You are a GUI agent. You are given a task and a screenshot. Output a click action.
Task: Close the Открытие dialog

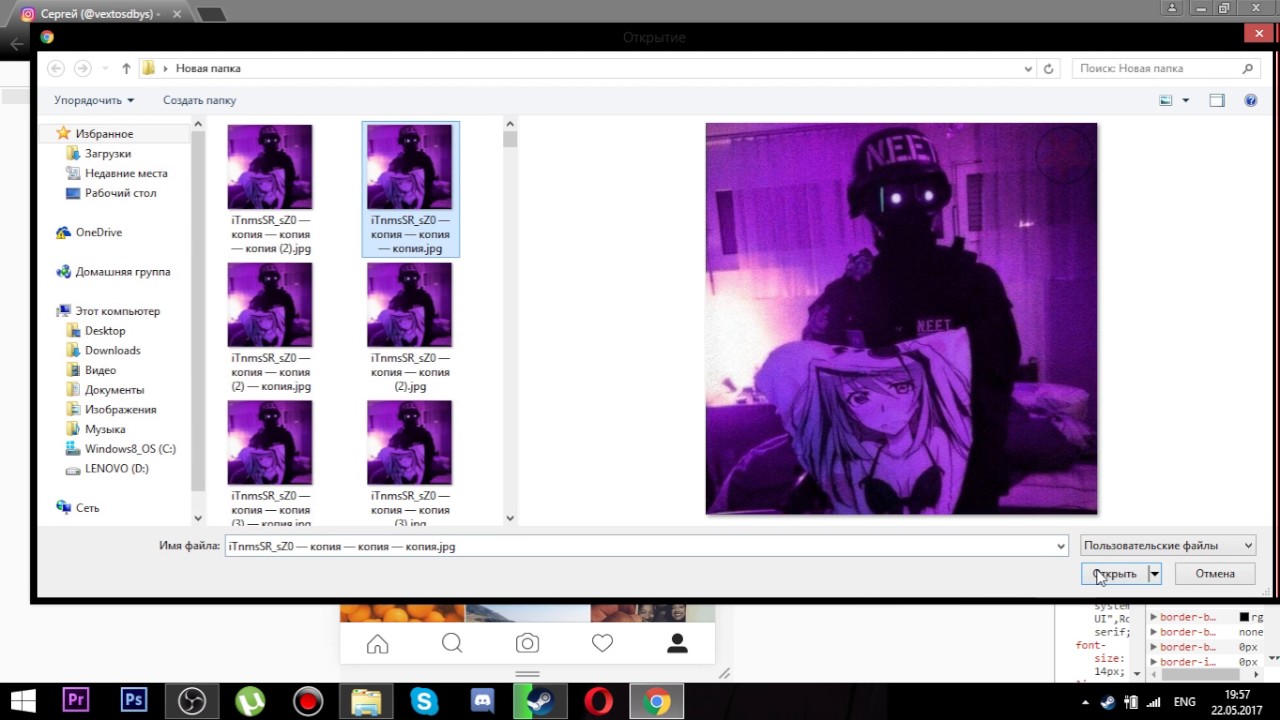(x=1258, y=33)
